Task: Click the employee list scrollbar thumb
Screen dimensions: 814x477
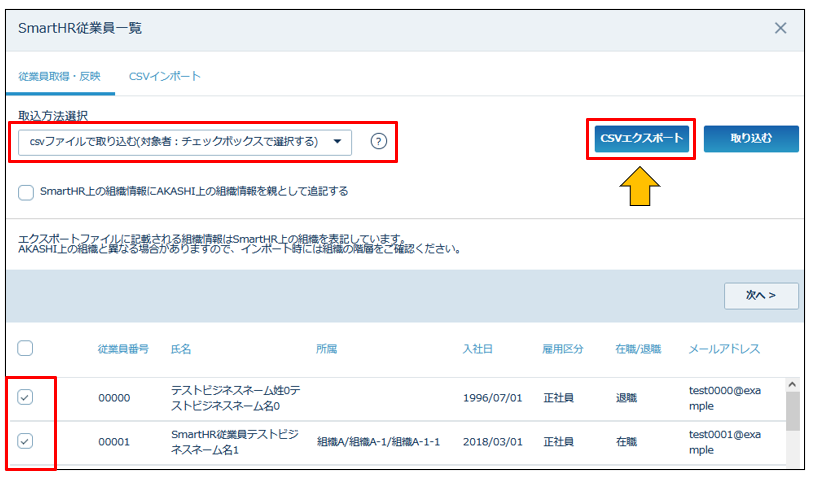Action: 793,411
